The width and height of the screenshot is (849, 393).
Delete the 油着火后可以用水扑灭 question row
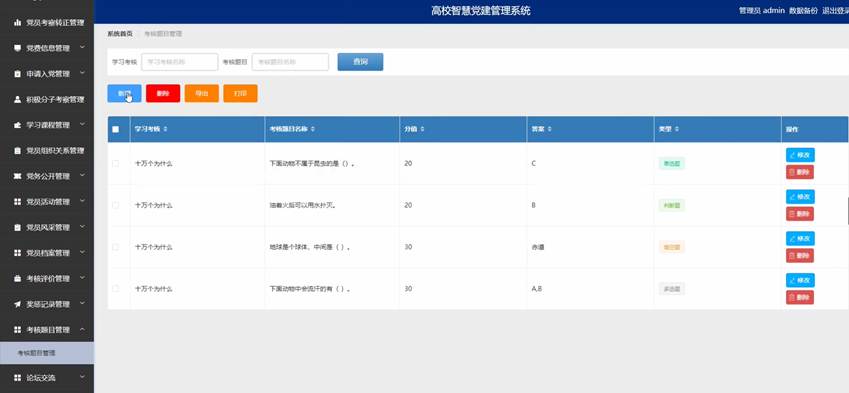pyautogui.click(x=800, y=214)
